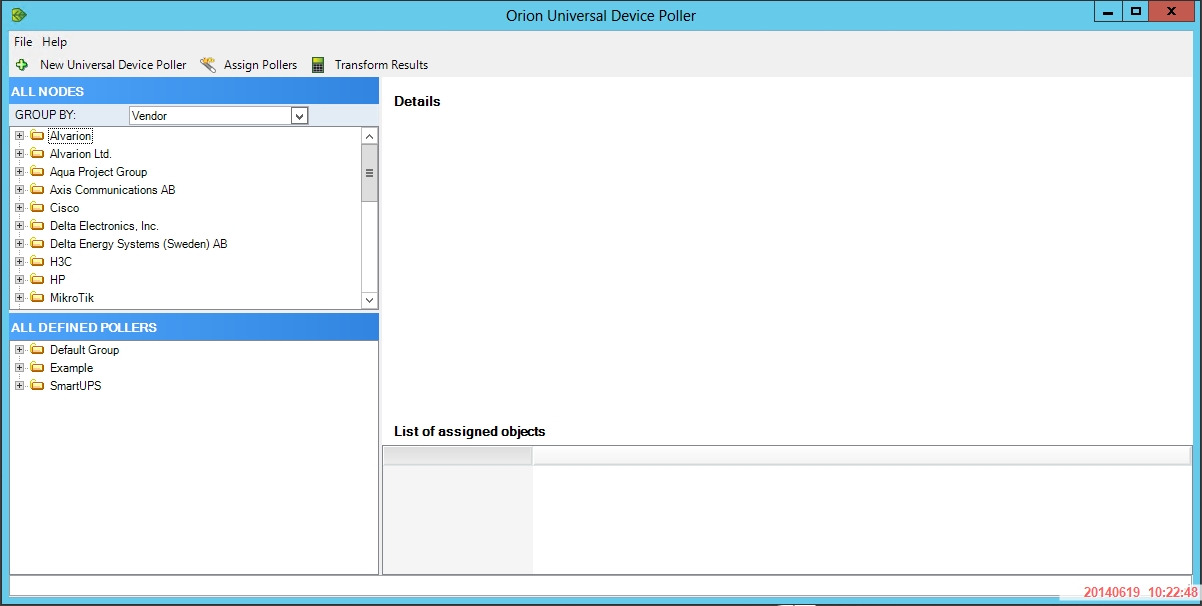Image resolution: width=1202 pixels, height=606 pixels.
Task: Click the MikroTik folder icon
Action: pyautogui.click(x=37, y=298)
